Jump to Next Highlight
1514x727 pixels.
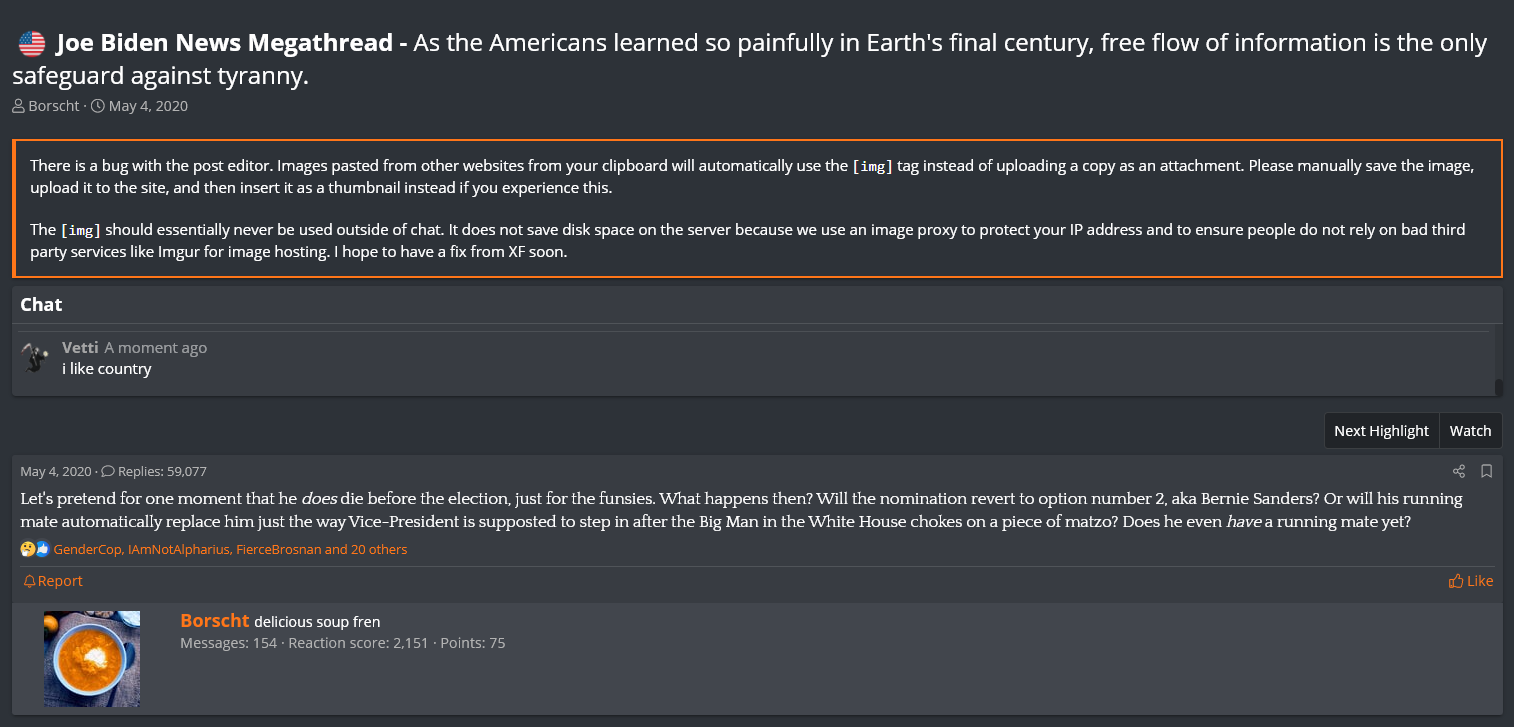click(1381, 431)
